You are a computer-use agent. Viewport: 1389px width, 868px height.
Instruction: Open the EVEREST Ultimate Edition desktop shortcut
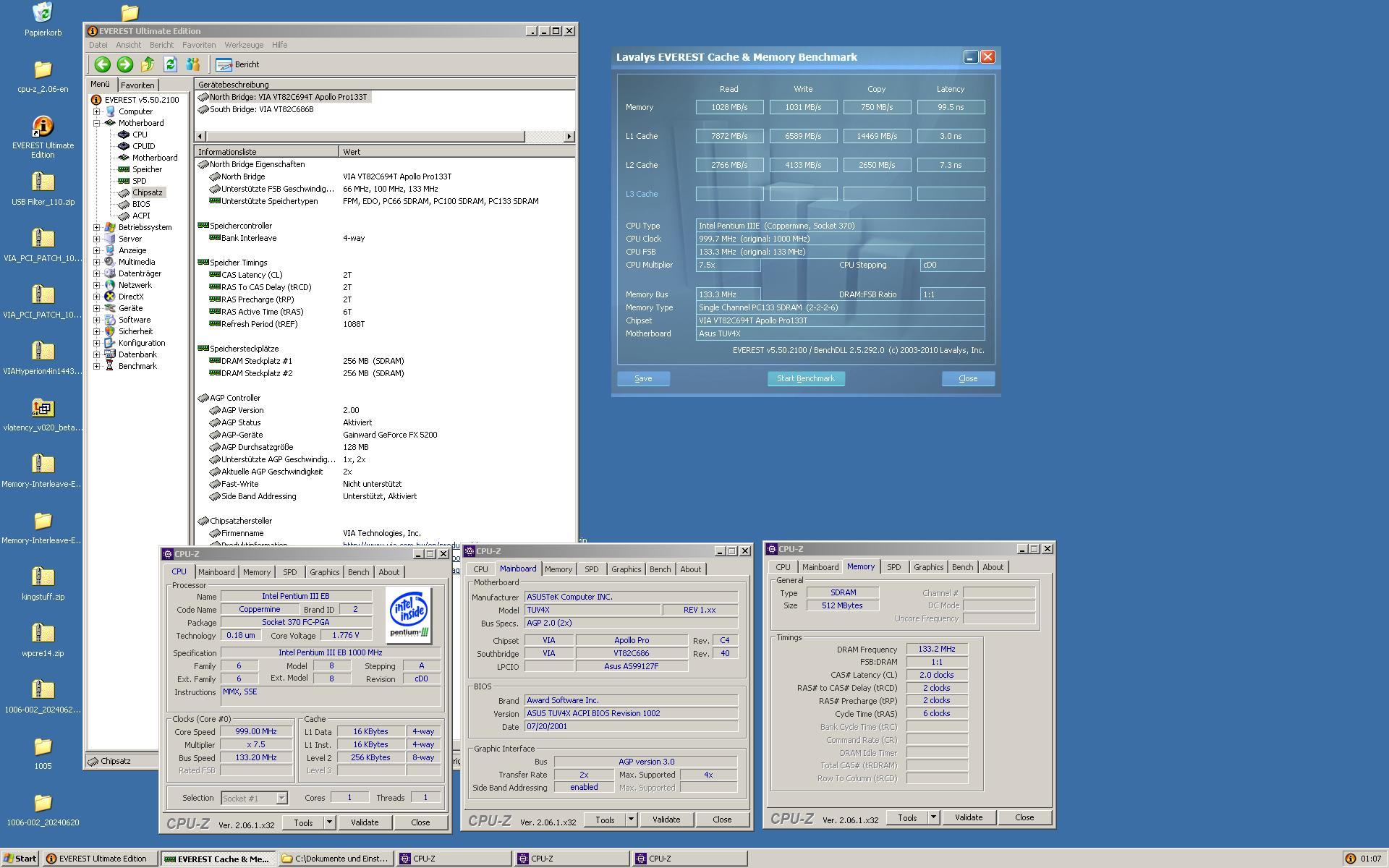(43, 127)
